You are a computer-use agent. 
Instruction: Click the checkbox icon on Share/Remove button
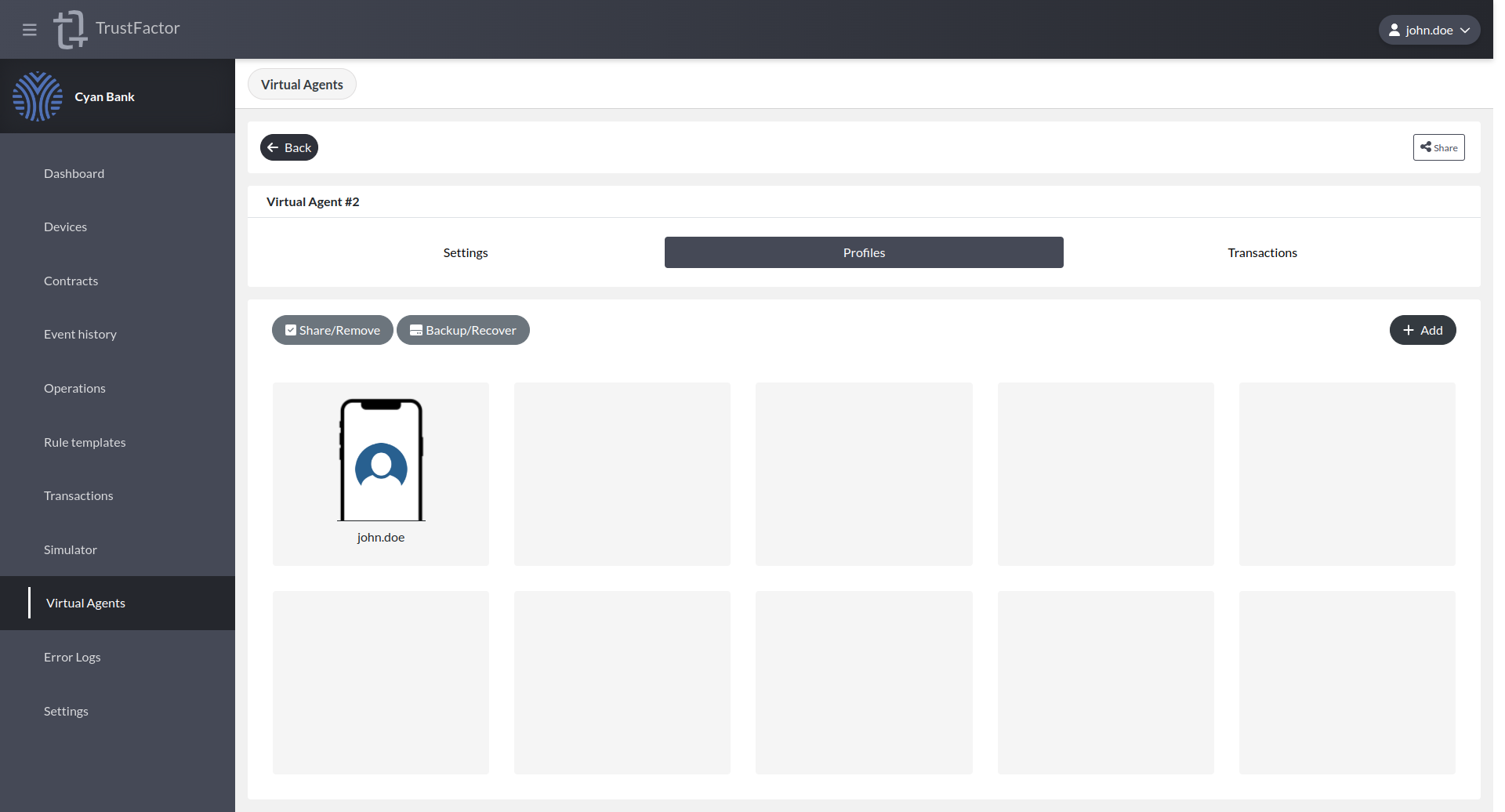290,329
